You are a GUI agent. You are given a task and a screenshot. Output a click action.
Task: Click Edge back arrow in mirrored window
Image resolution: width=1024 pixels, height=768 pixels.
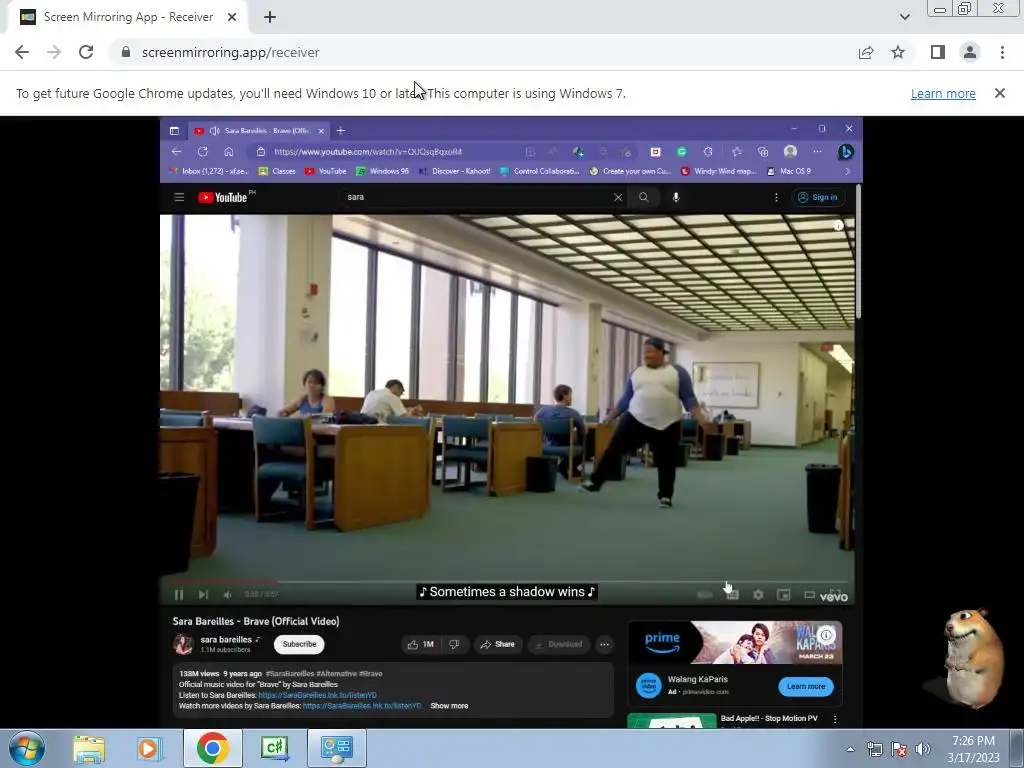(x=176, y=152)
